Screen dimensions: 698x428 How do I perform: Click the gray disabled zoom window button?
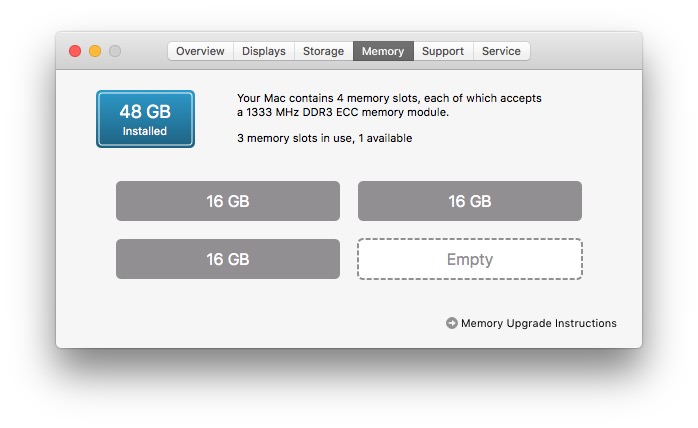point(115,51)
